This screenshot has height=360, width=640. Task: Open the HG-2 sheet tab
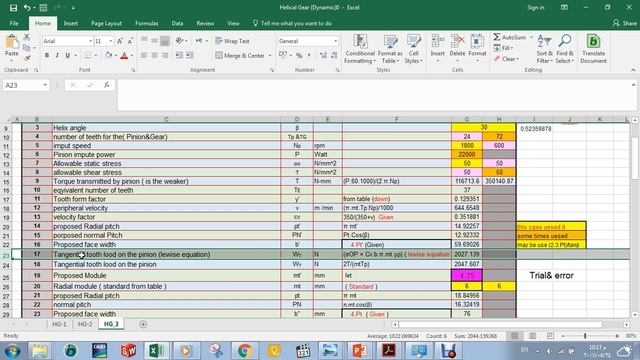click(x=85, y=324)
